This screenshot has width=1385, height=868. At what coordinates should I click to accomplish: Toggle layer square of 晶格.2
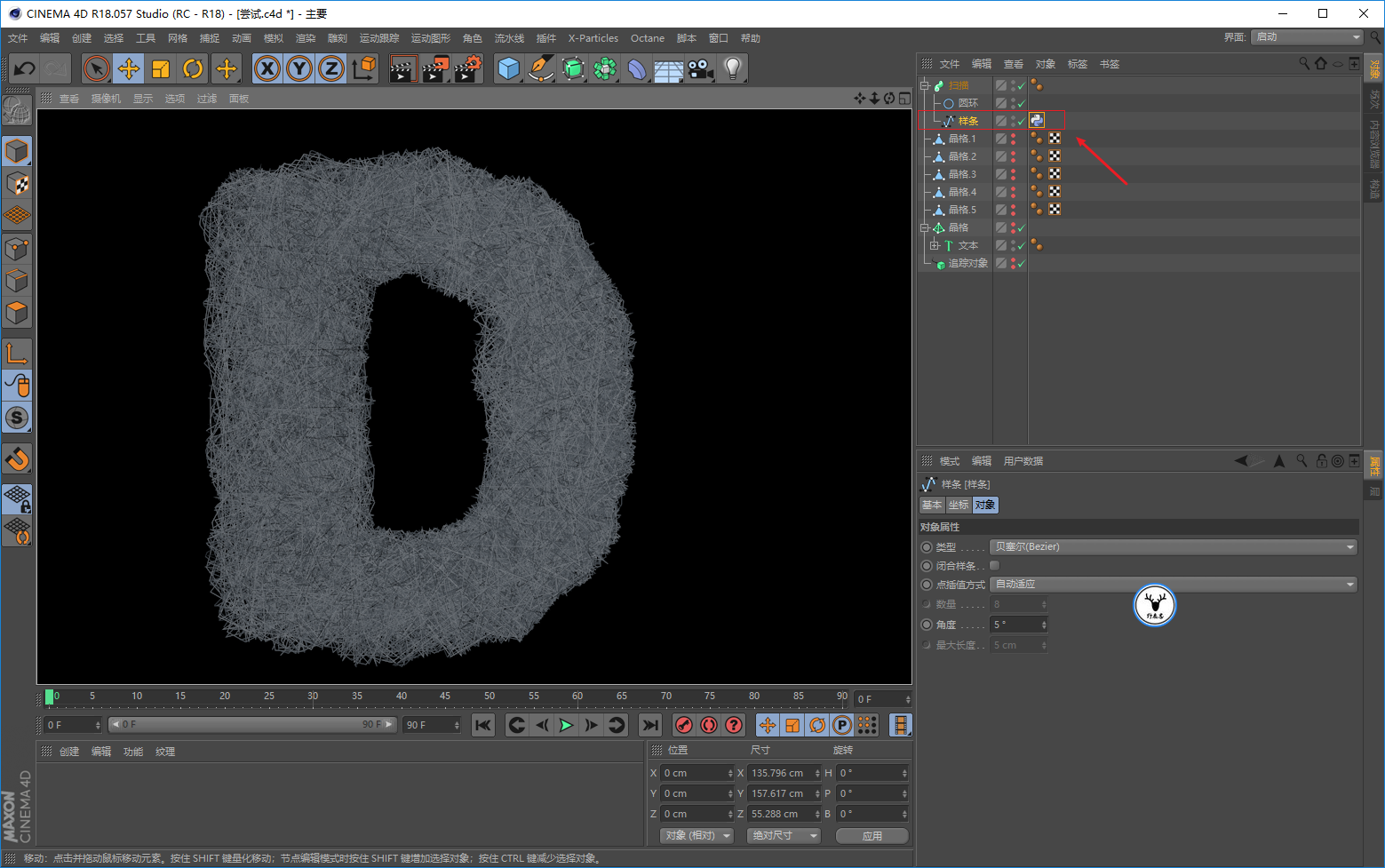[1001, 156]
